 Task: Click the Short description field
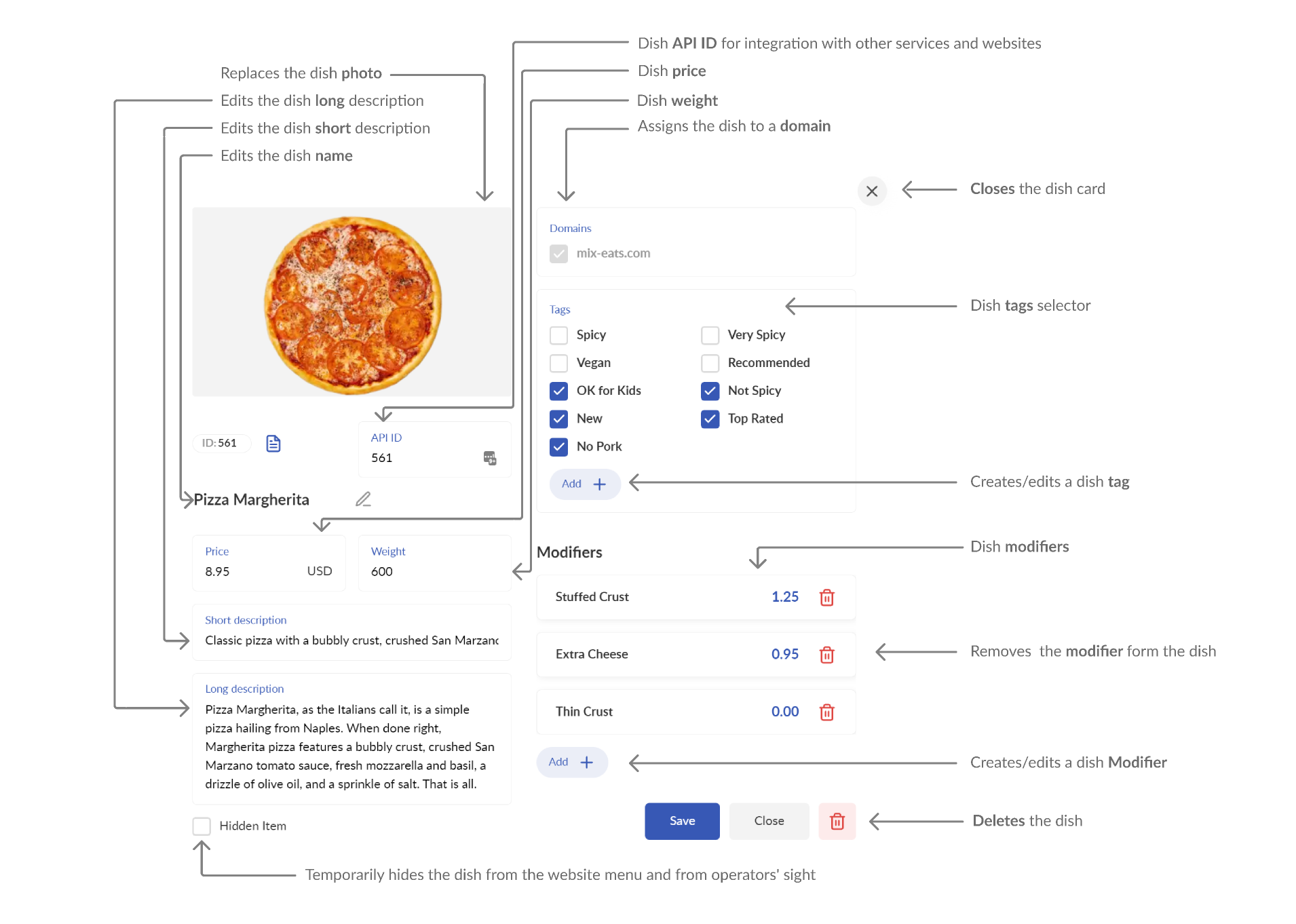point(351,632)
